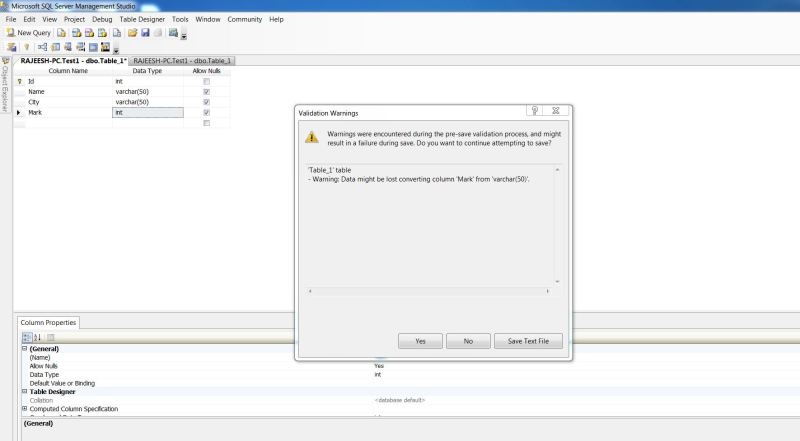Image resolution: width=800 pixels, height=441 pixels.
Task: Expand Computed Column Specification
Action: pos(24,409)
